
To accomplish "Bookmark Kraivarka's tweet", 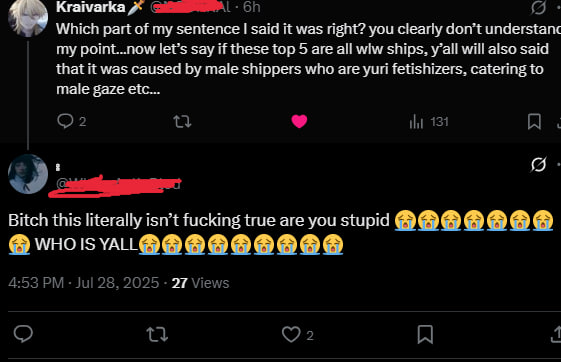I will [x=534, y=122].
